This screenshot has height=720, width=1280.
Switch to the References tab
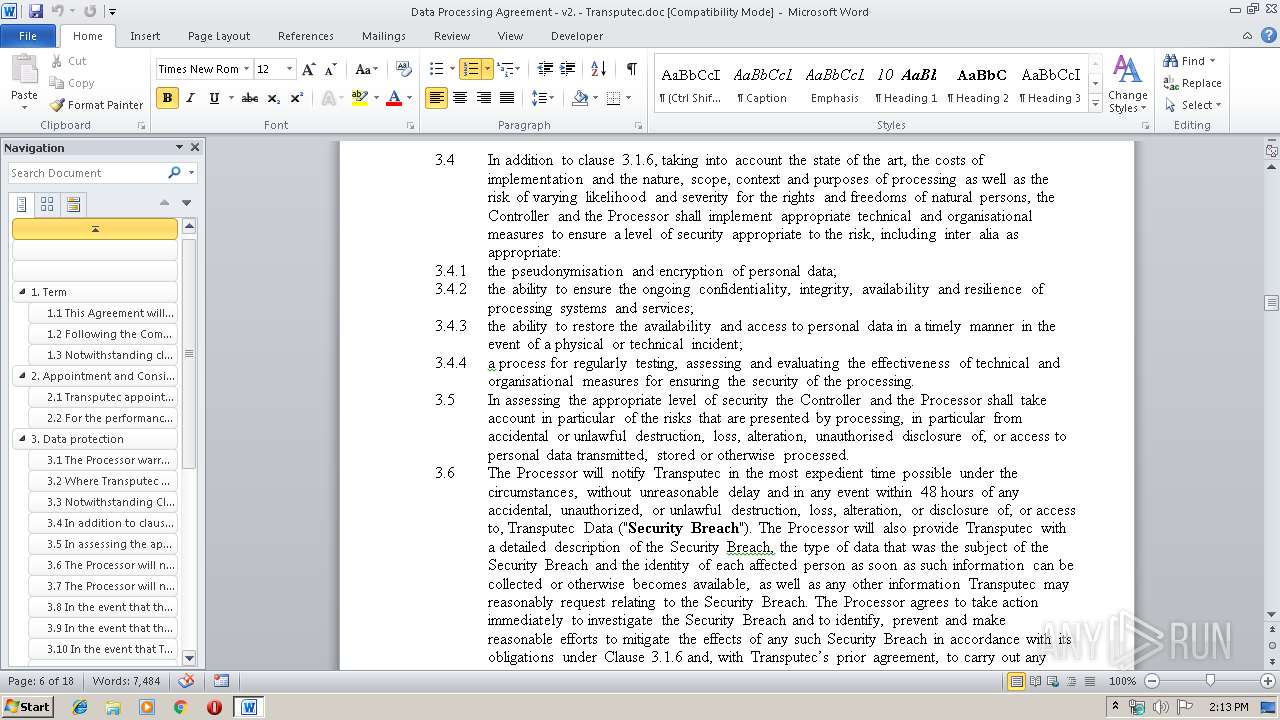click(x=306, y=36)
